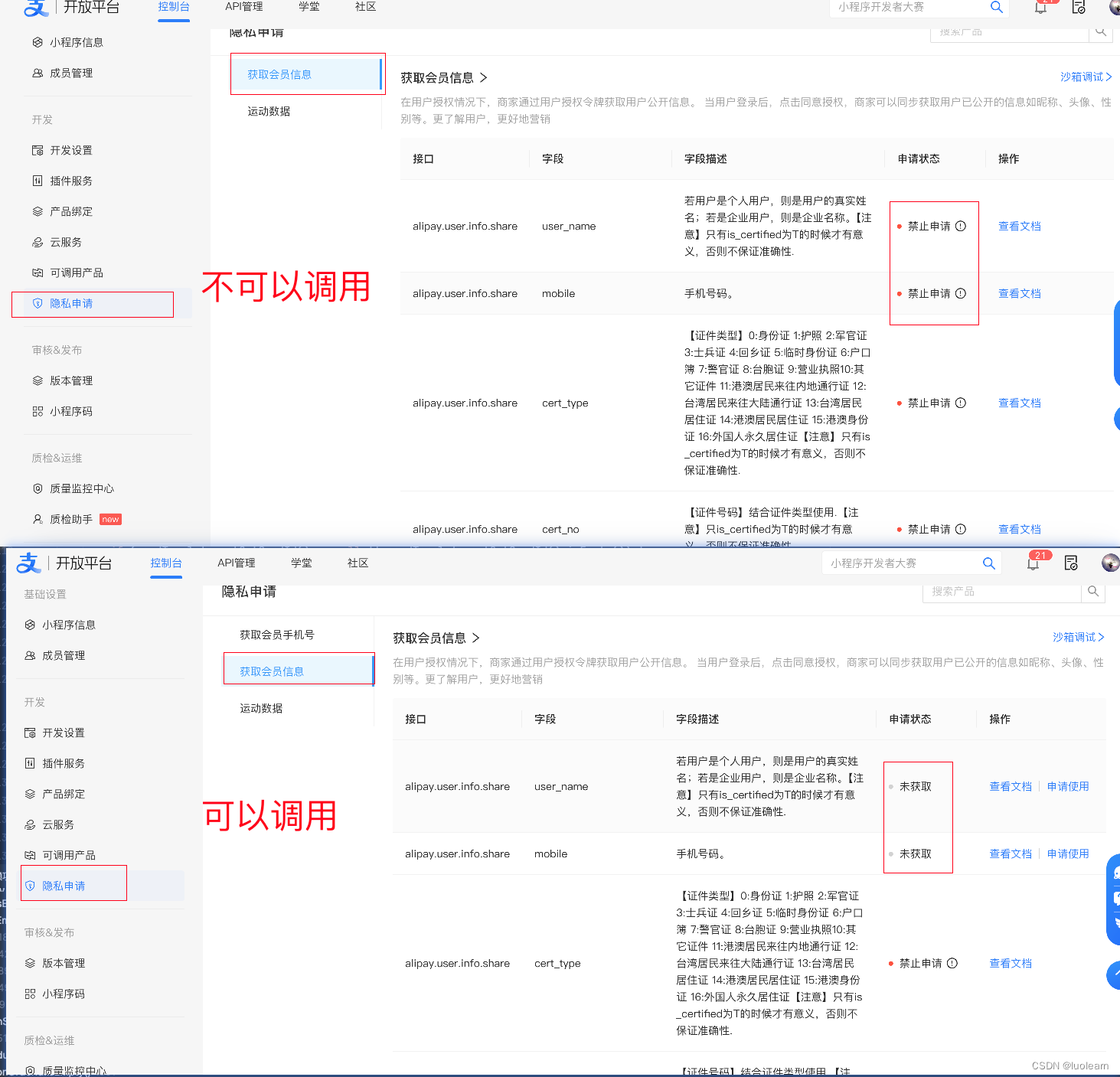Click 申请使用 for lower mobile row
This screenshot has width=1120, height=1077.
(x=1068, y=853)
